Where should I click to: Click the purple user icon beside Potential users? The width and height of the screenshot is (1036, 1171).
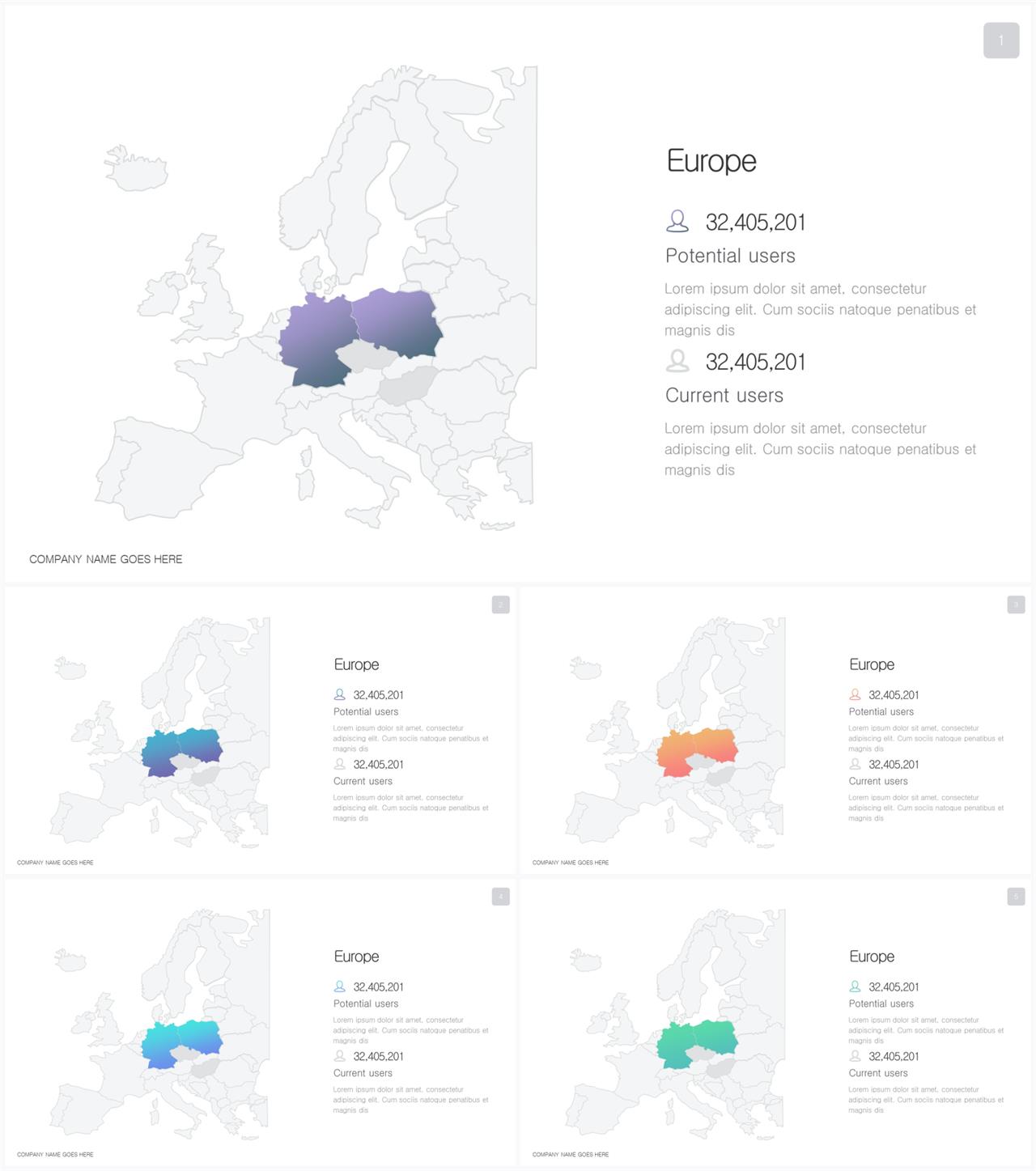(677, 221)
